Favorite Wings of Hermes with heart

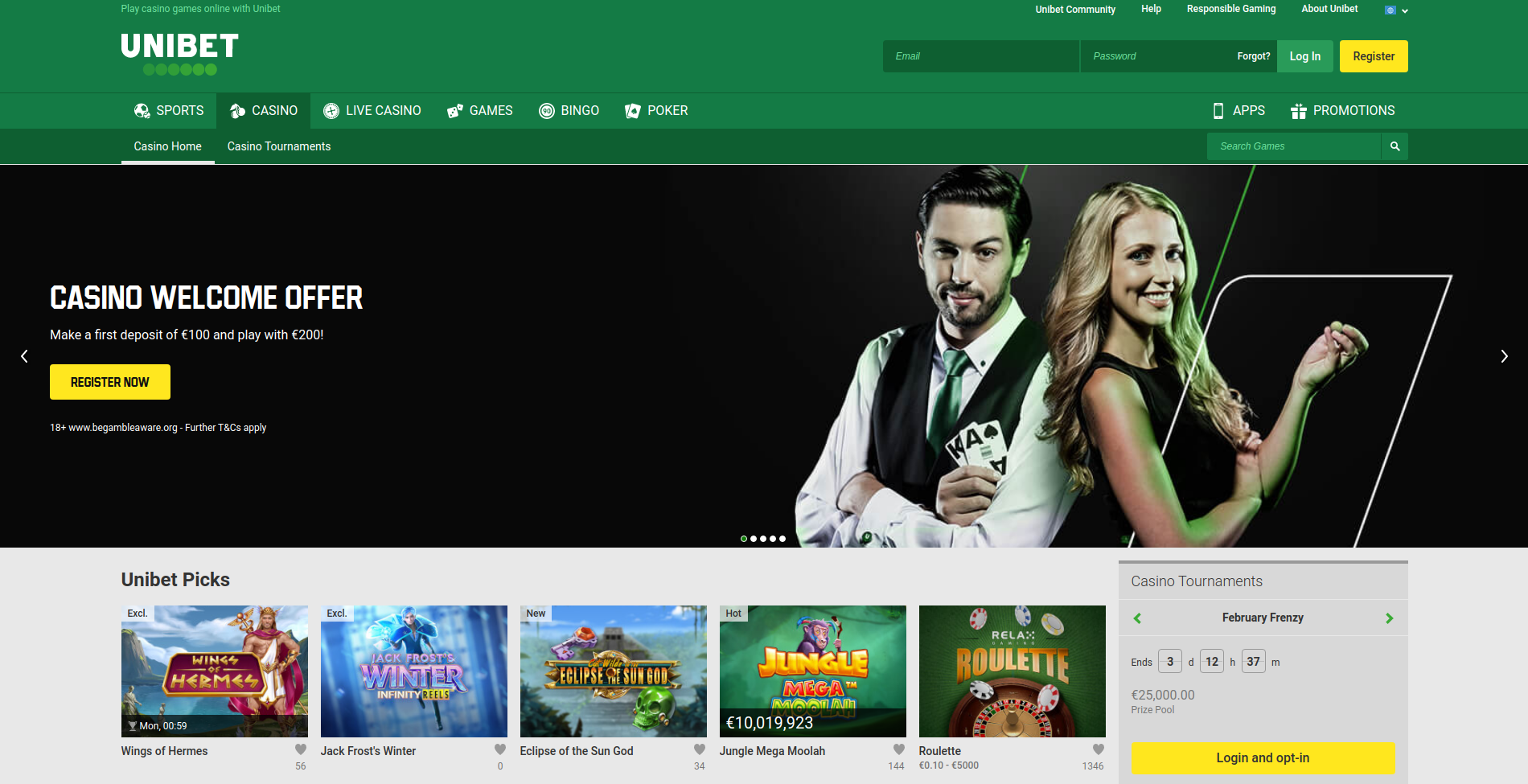[301, 749]
